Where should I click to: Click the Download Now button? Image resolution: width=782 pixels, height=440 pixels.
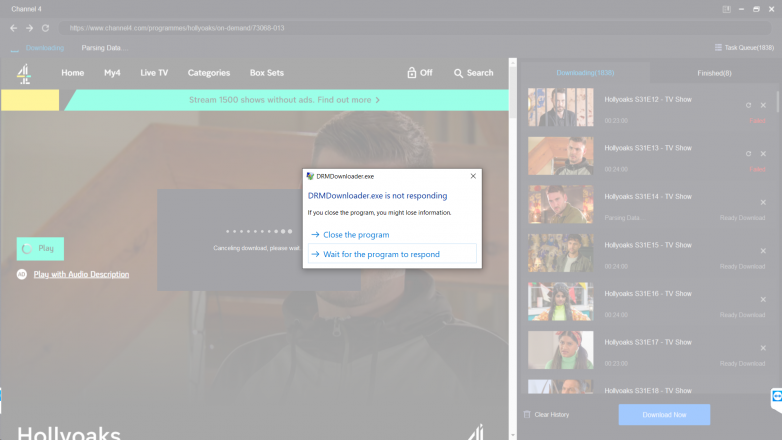[664, 415]
